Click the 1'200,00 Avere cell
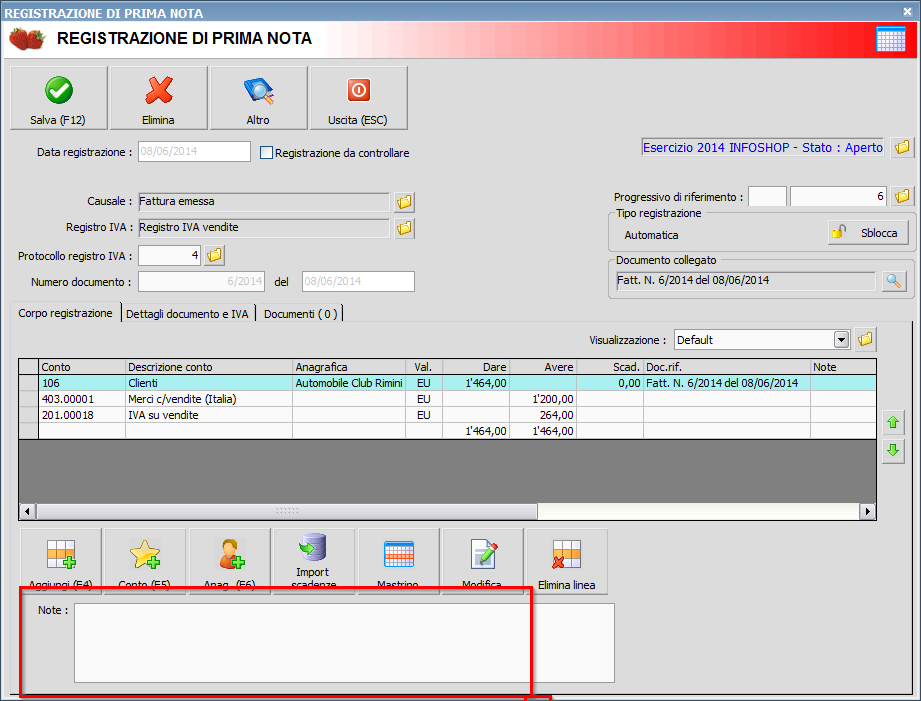This screenshot has width=921, height=701. (x=543, y=399)
